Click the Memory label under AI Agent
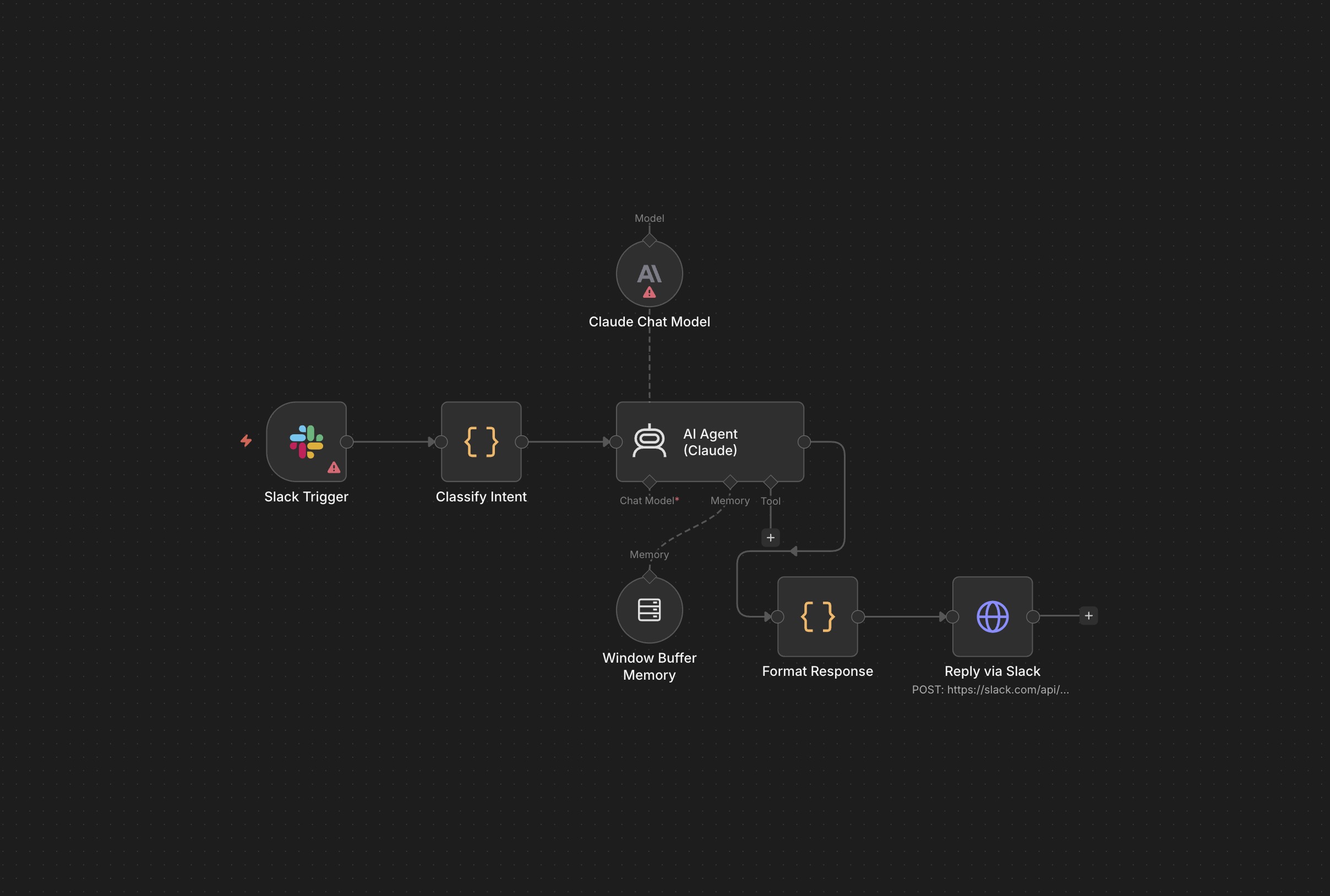 (x=730, y=501)
